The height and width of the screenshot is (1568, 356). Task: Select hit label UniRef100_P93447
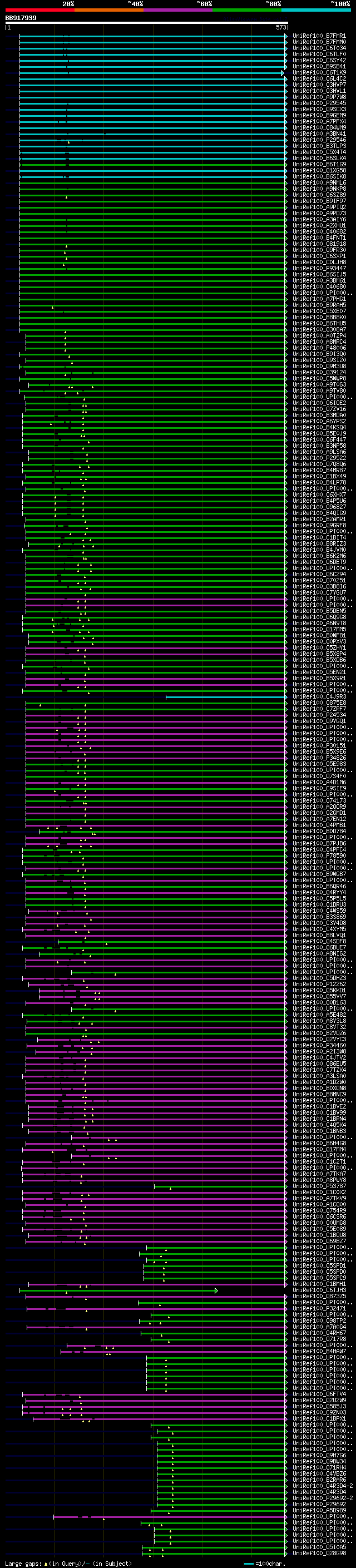click(319, 269)
